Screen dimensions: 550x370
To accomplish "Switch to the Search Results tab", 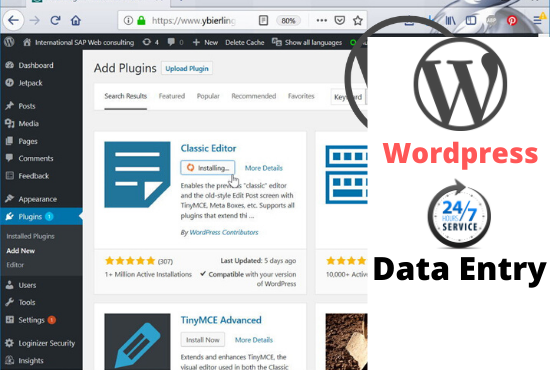I will click(x=126, y=96).
